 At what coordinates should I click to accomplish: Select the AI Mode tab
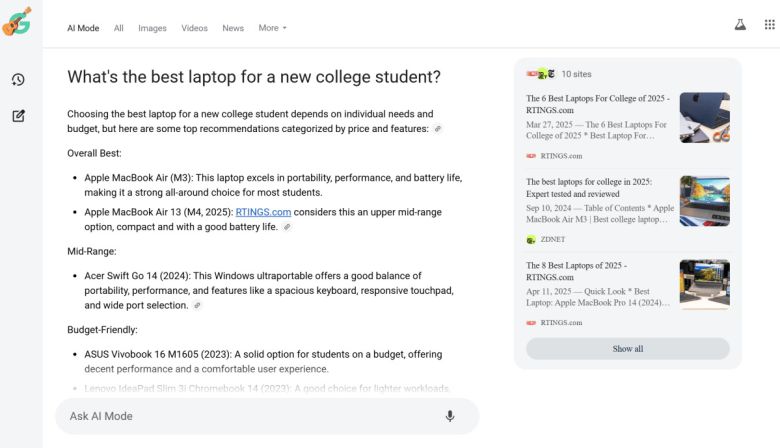pos(83,28)
